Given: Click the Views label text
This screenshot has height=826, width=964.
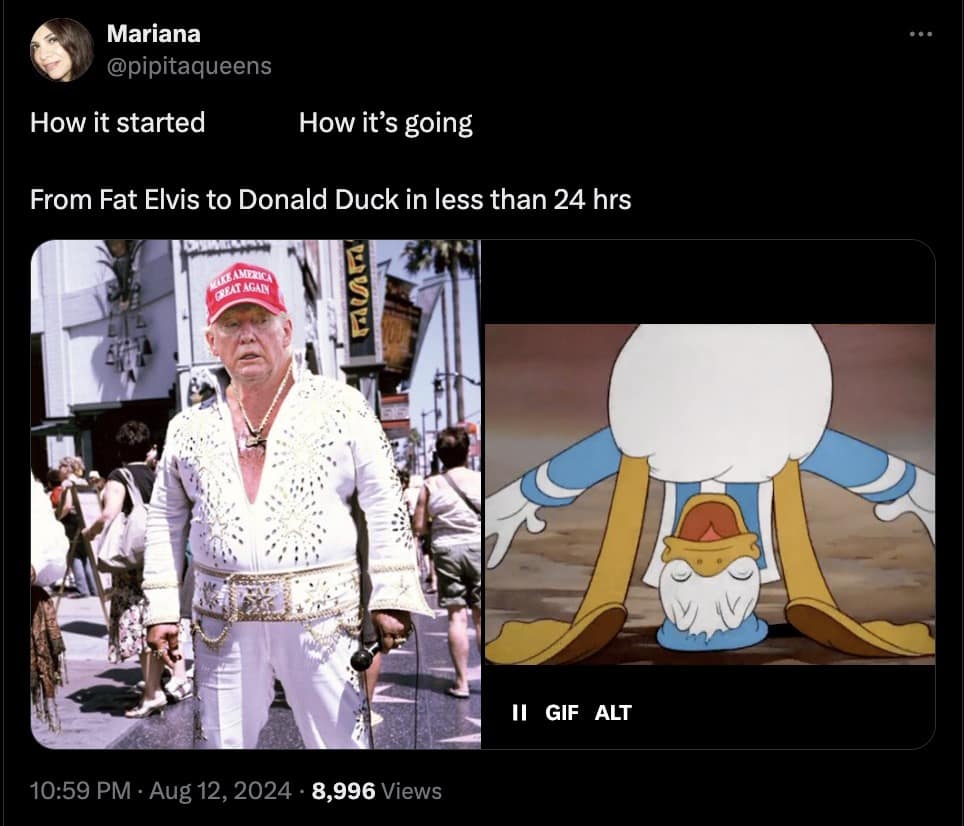Looking at the screenshot, I should [x=411, y=790].
